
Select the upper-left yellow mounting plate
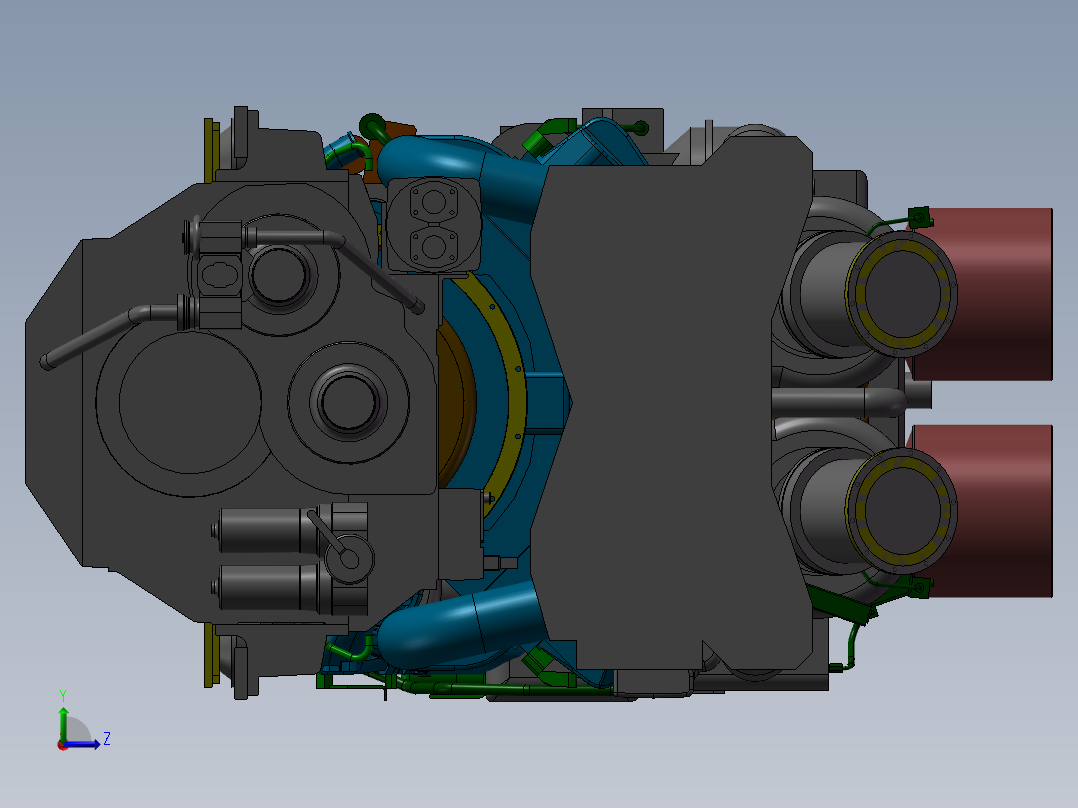(x=212, y=150)
